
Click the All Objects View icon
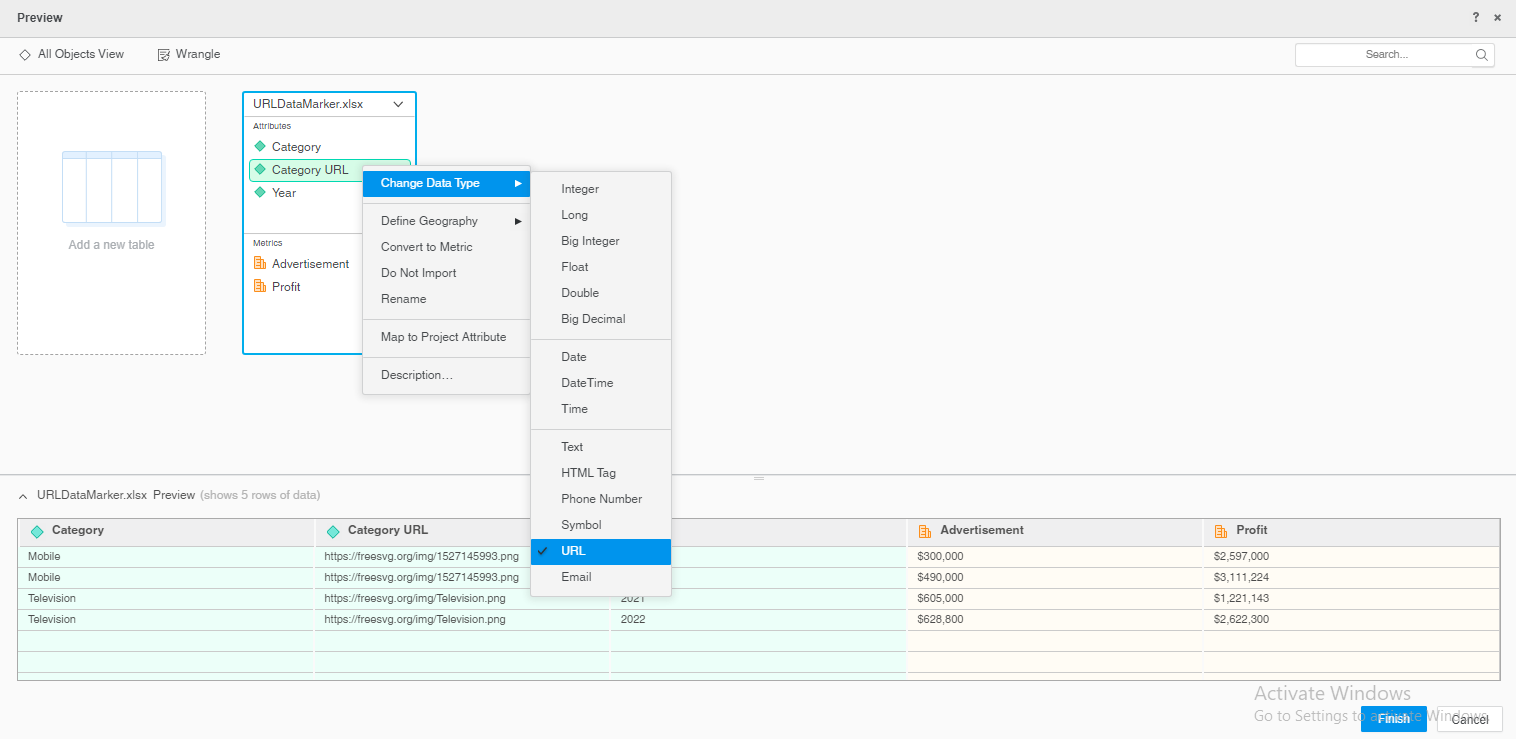[24, 54]
